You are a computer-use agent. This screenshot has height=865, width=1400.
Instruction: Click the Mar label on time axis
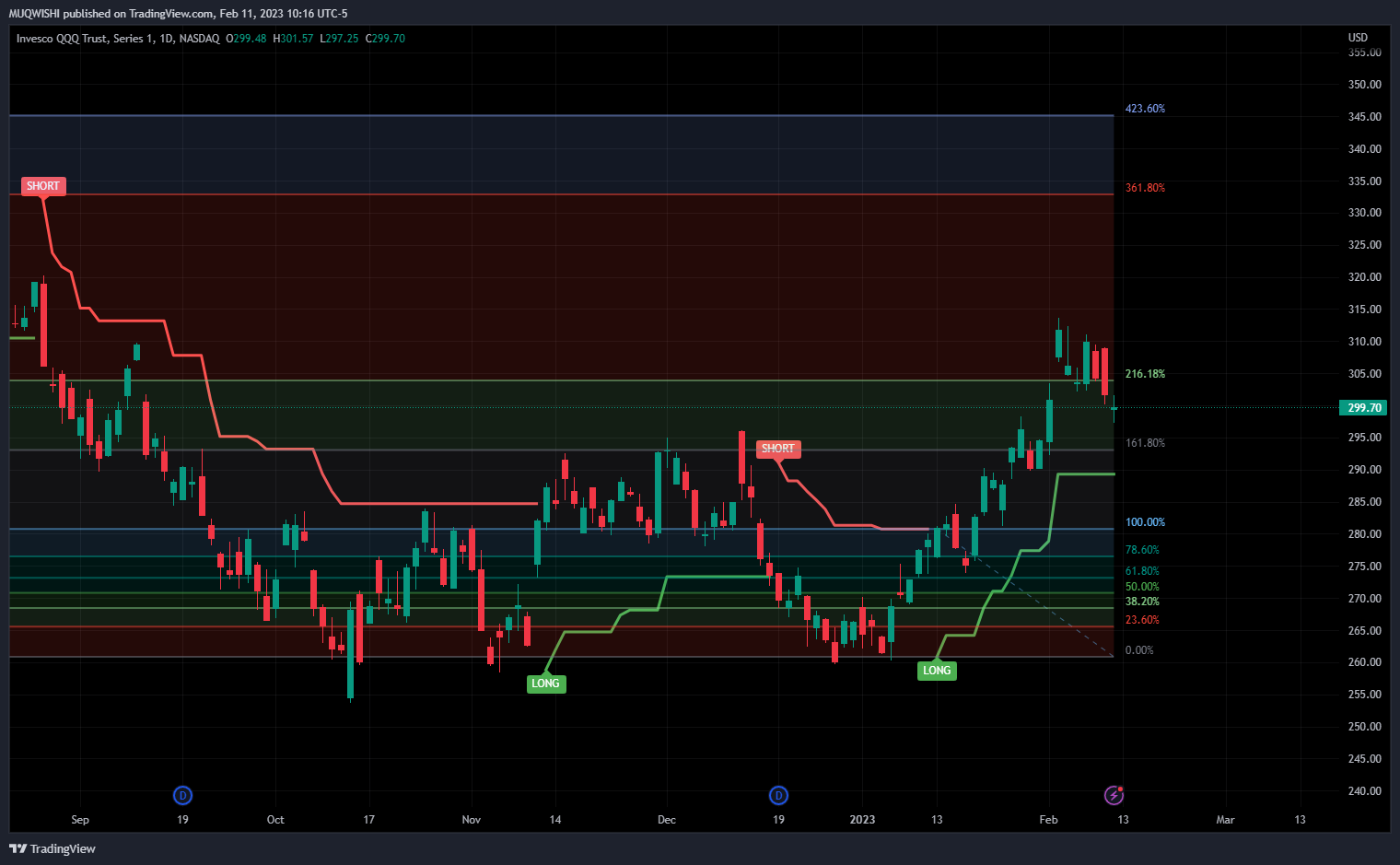[1225, 820]
